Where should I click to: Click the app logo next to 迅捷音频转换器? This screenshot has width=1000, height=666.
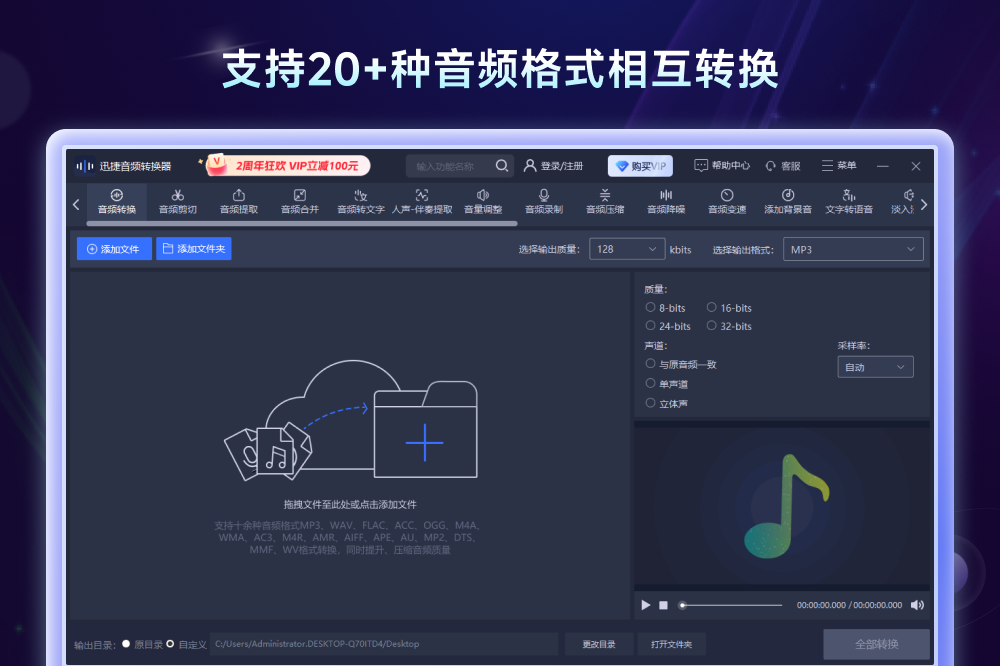click(84, 166)
